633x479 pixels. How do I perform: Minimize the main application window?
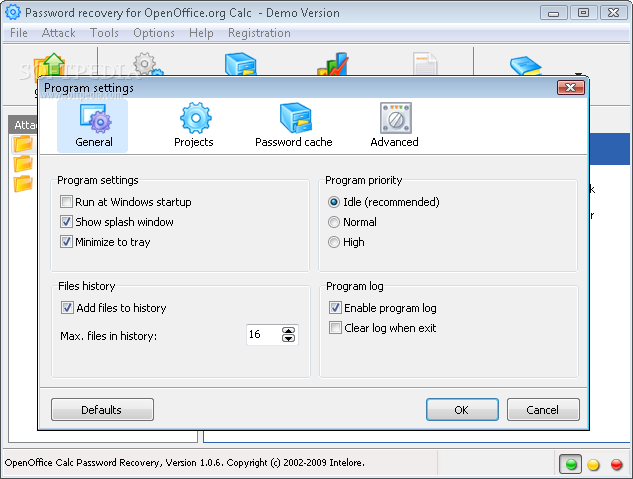[553, 13]
